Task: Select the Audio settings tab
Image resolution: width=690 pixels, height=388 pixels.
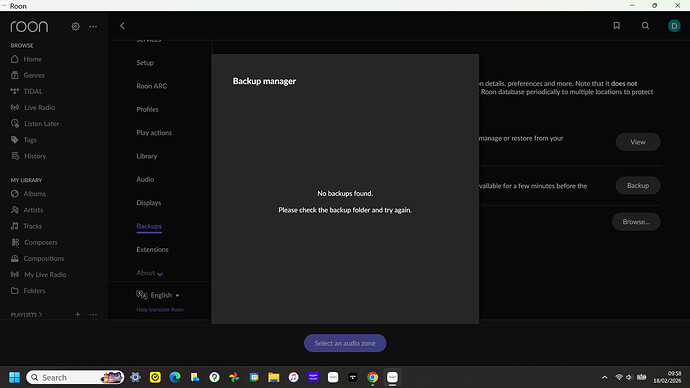Action: 145,179
